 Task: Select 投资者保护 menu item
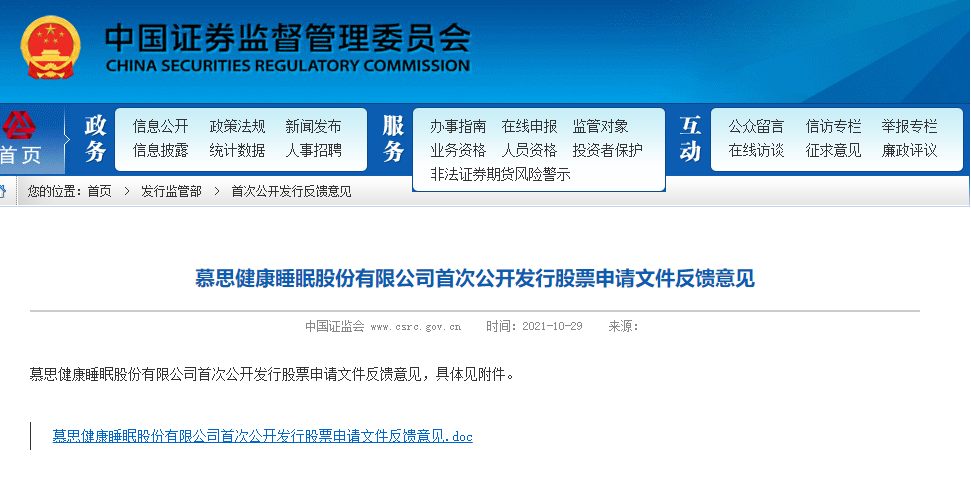[607, 151]
